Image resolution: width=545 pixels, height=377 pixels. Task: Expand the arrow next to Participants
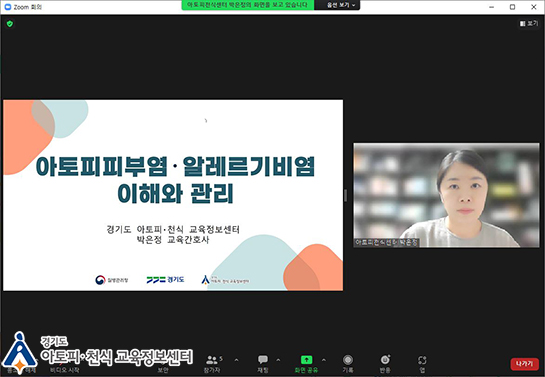click(x=236, y=360)
